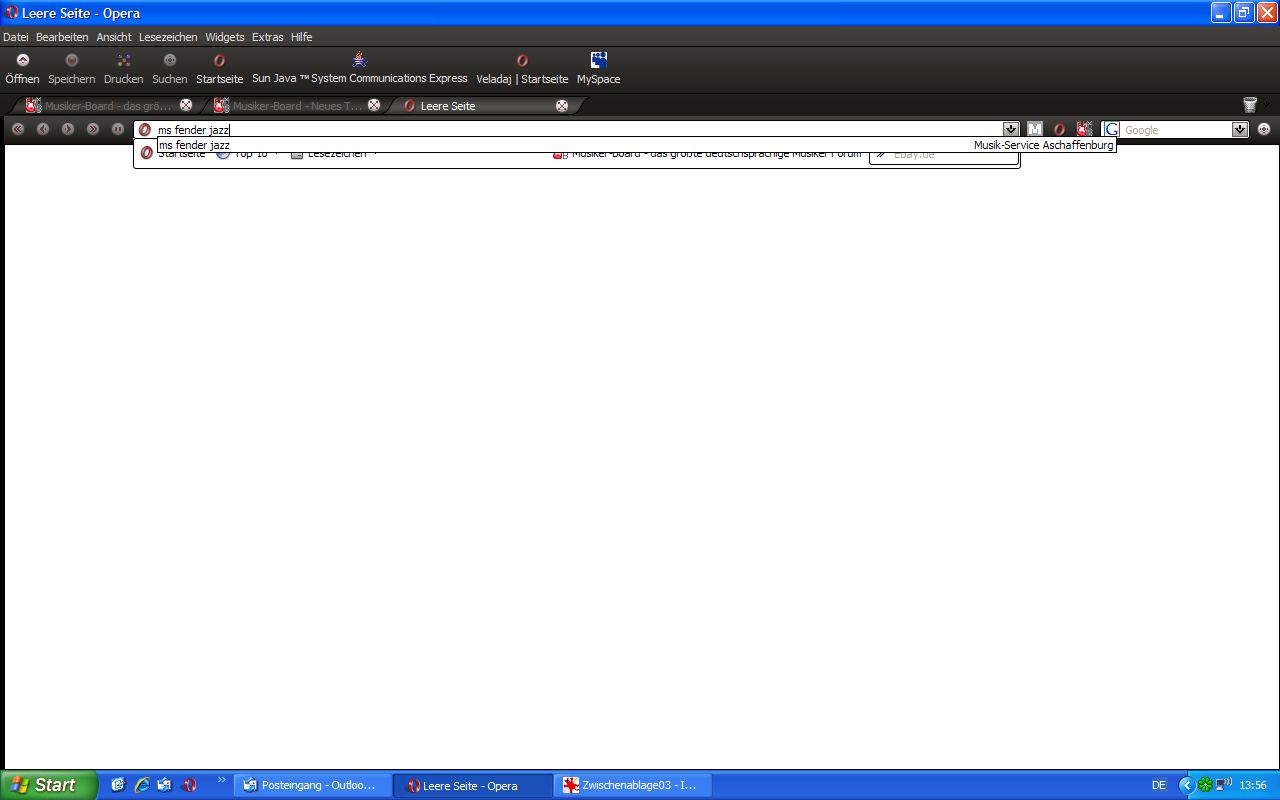Click the round icon right of the Google search
The width and height of the screenshot is (1280, 800).
[x=1264, y=129]
